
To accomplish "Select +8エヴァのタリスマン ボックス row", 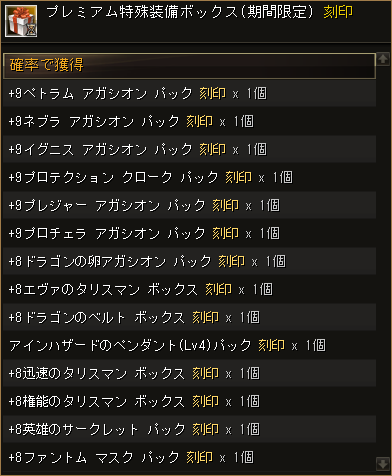I will (189, 289).
